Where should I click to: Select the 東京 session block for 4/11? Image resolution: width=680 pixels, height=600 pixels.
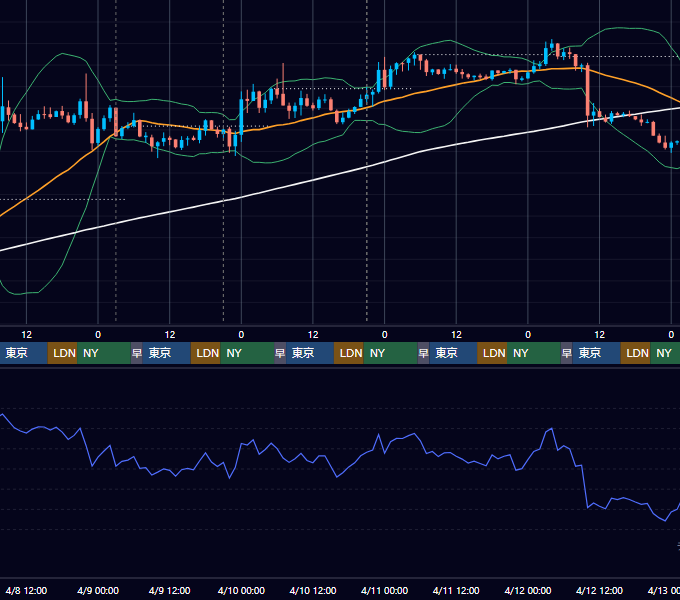pyautogui.click(x=453, y=353)
